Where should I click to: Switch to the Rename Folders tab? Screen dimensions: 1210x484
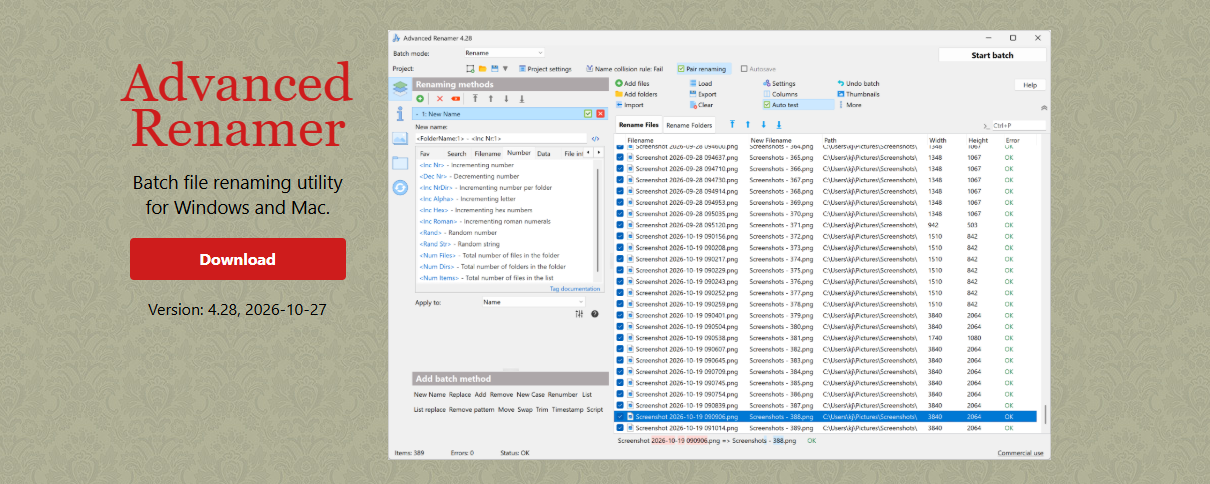[x=689, y=125]
